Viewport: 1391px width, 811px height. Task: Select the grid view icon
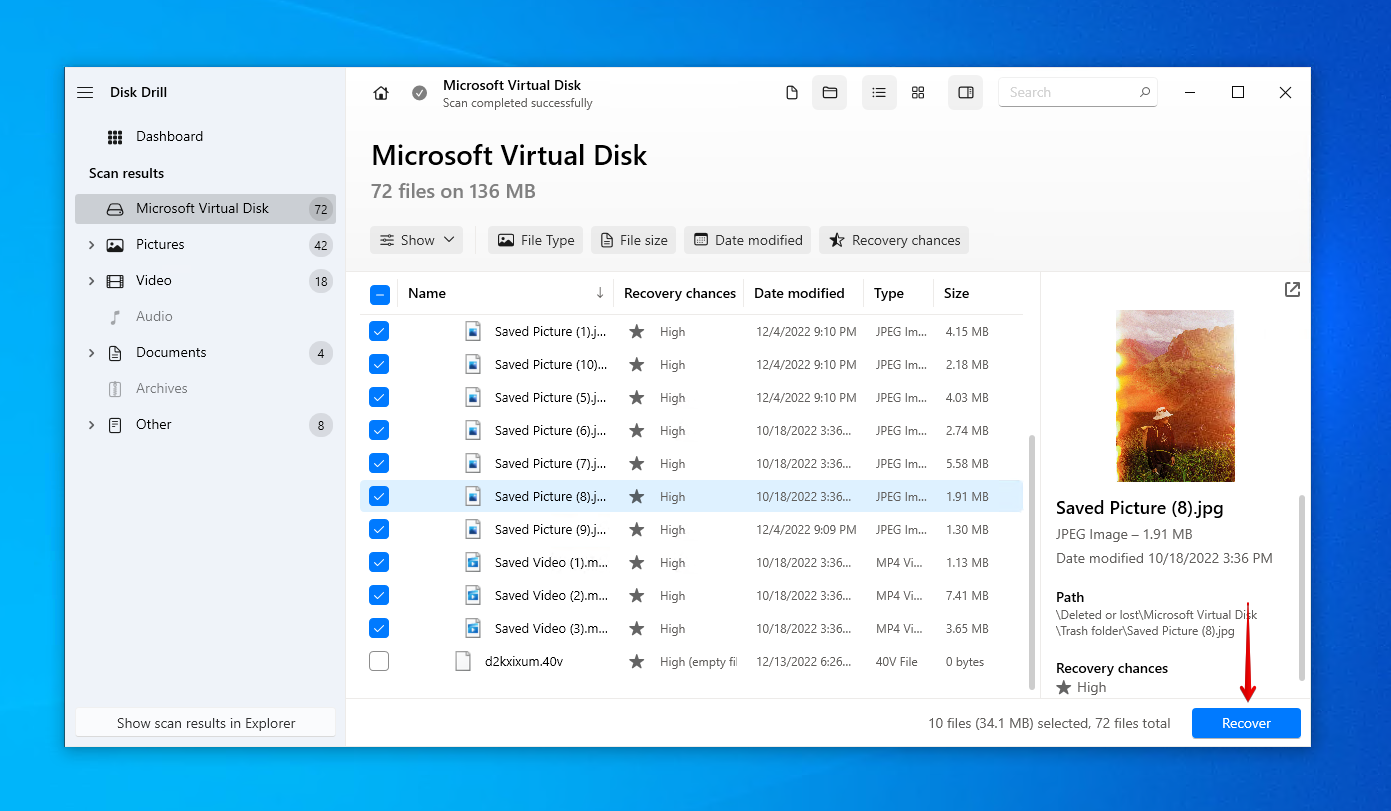click(918, 93)
